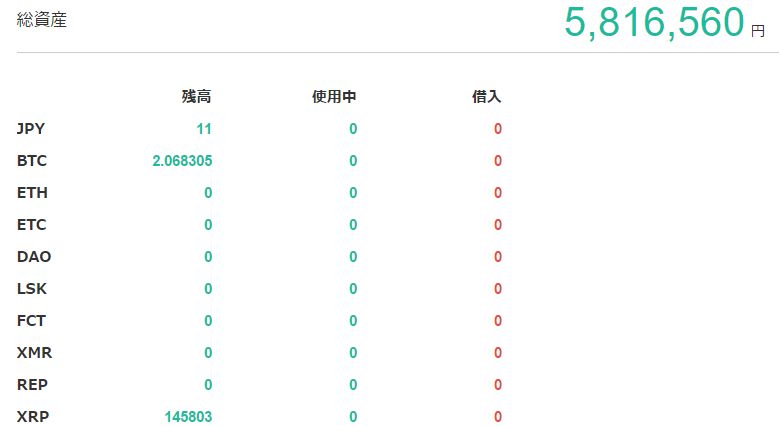
Task: Click the LSK currency row label
Action: tap(32, 289)
